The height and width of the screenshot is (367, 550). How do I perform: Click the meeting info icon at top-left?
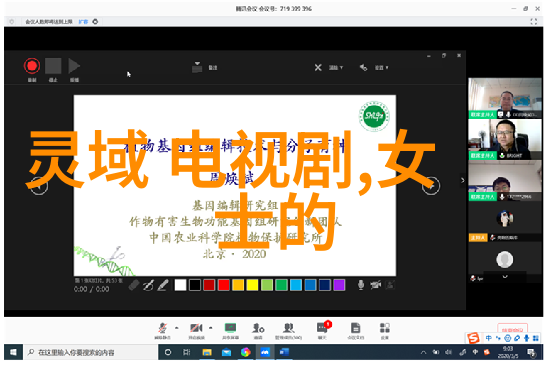pos(12,22)
